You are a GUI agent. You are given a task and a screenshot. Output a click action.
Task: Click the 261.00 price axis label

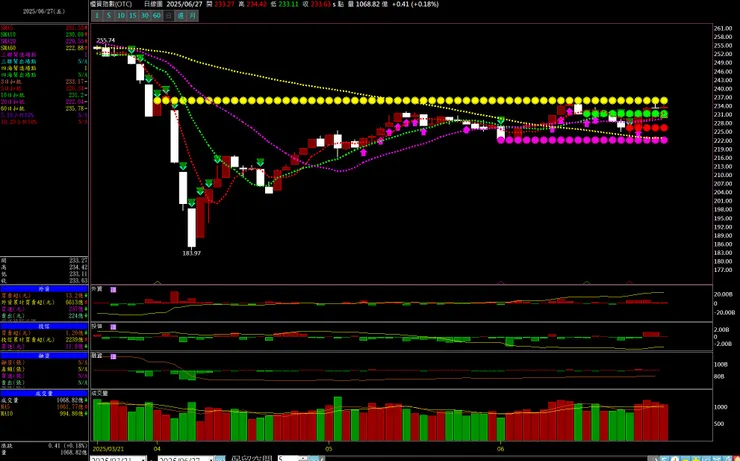(x=723, y=28)
